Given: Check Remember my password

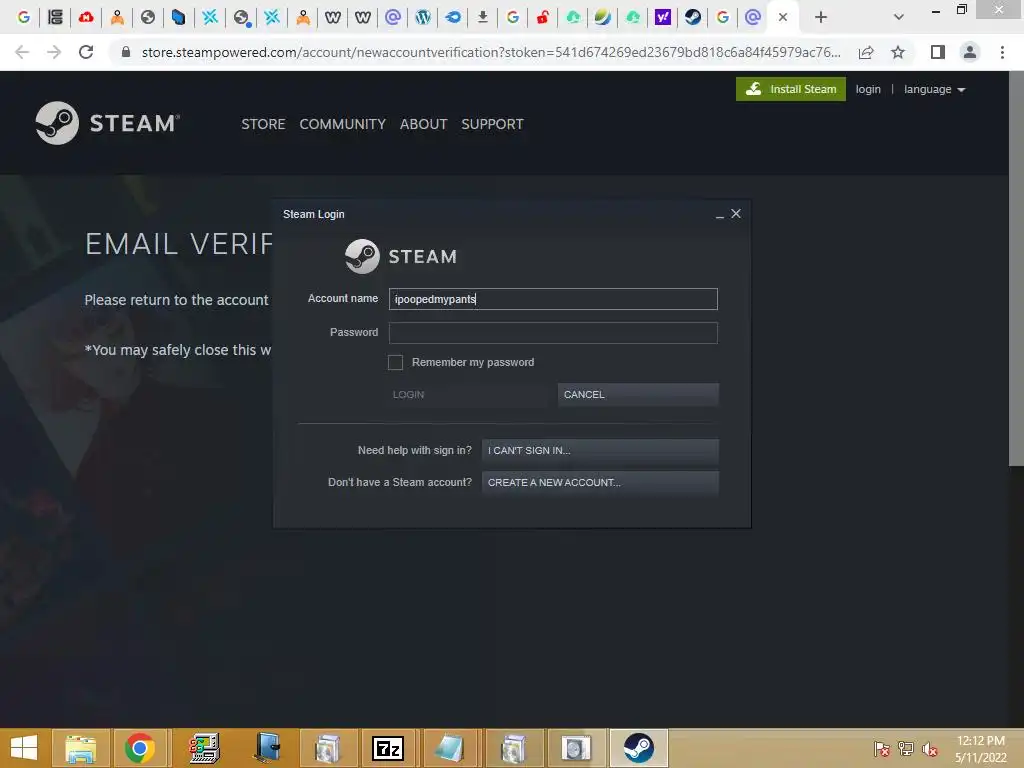Looking at the screenshot, I should (395, 362).
